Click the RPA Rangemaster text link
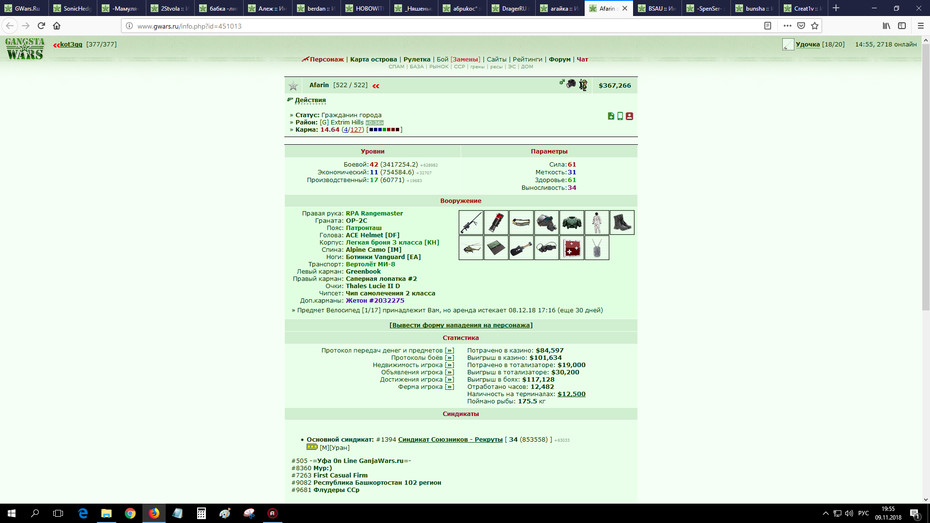 374,213
